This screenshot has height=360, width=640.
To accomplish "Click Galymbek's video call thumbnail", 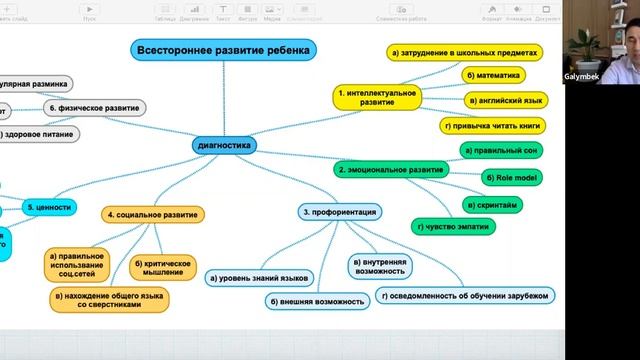I will 601,42.
